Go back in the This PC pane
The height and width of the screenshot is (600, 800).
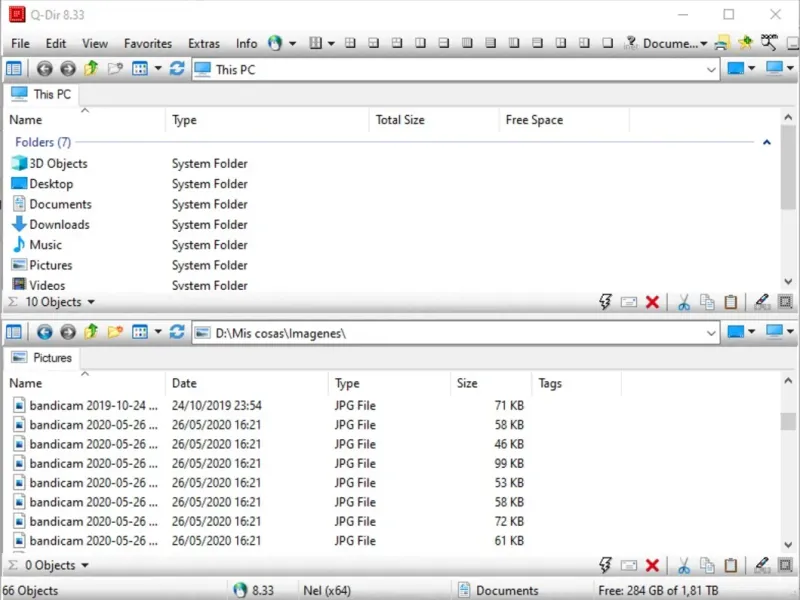[44, 68]
